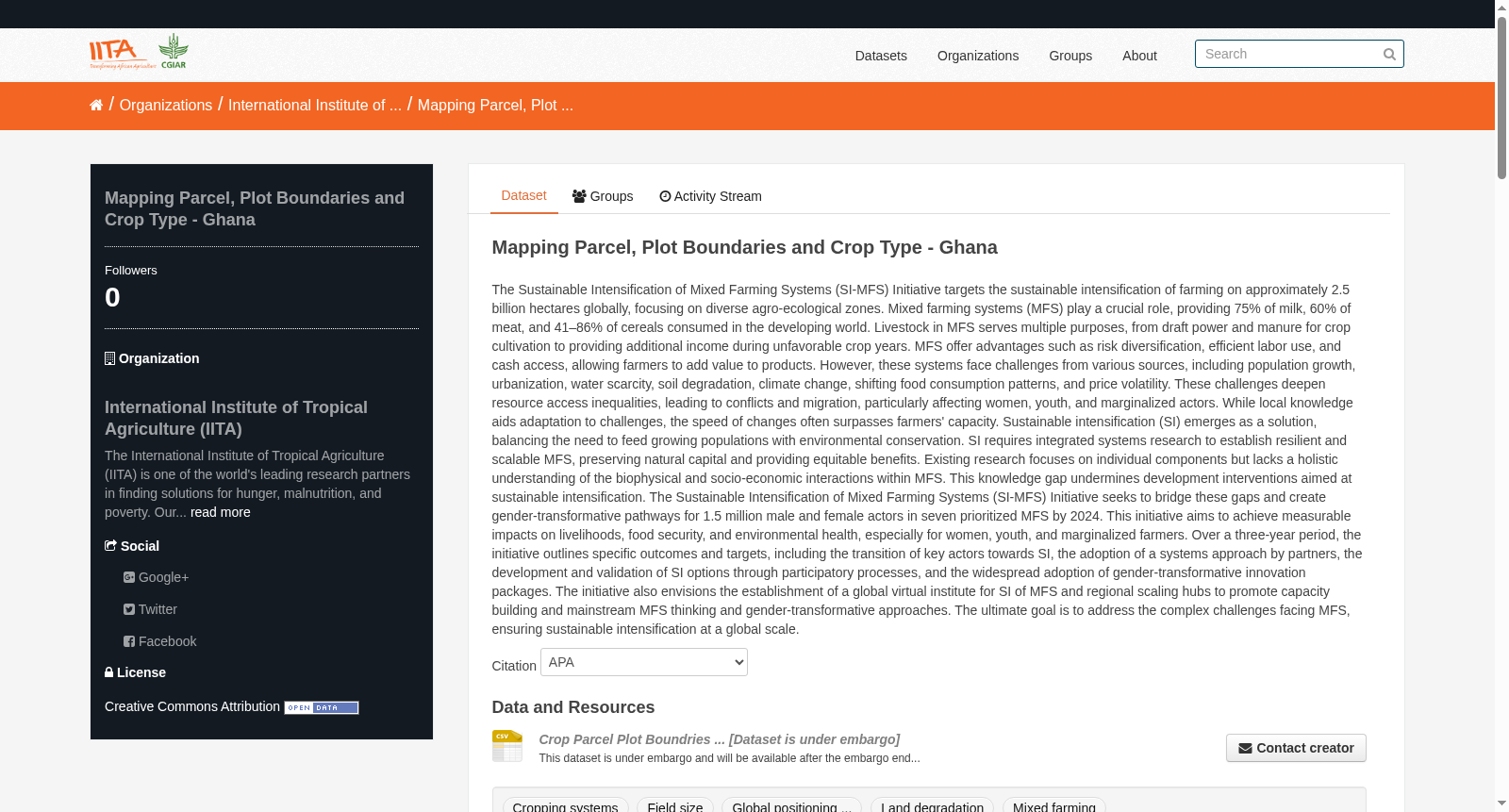Click the search magnifier icon
The height and width of the screenshot is (812, 1509).
coord(1389,55)
